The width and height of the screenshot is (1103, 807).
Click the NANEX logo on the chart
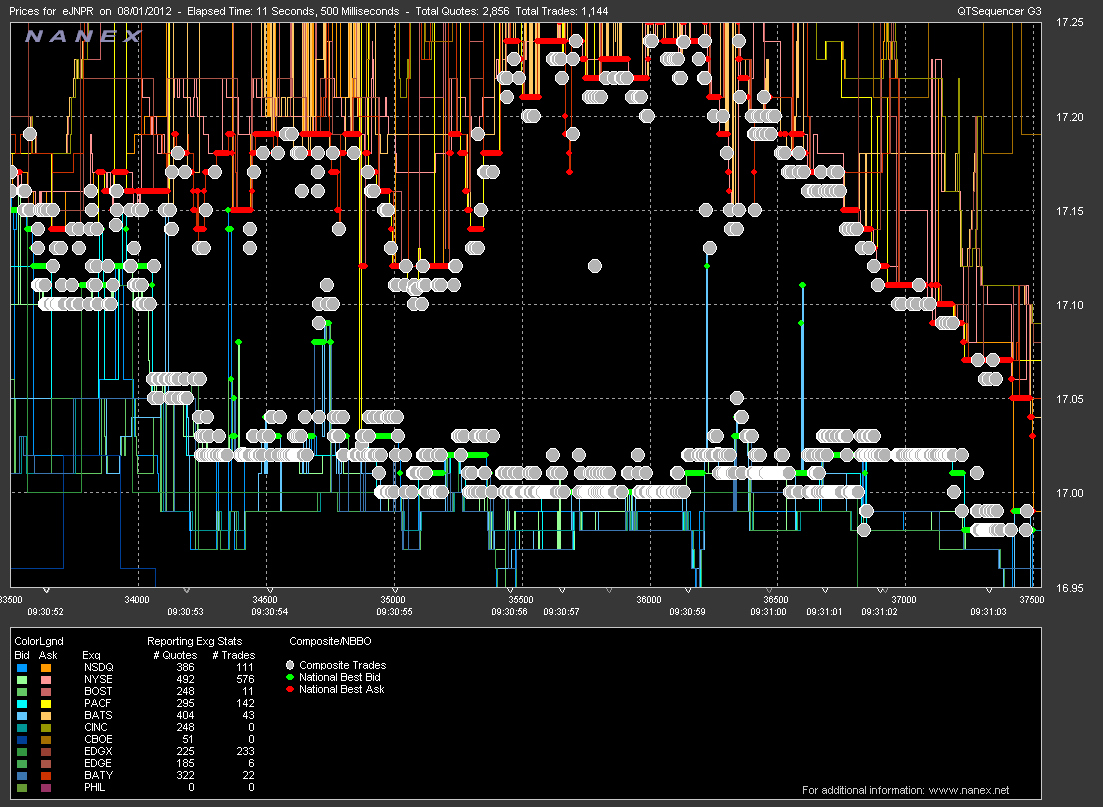point(84,36)
